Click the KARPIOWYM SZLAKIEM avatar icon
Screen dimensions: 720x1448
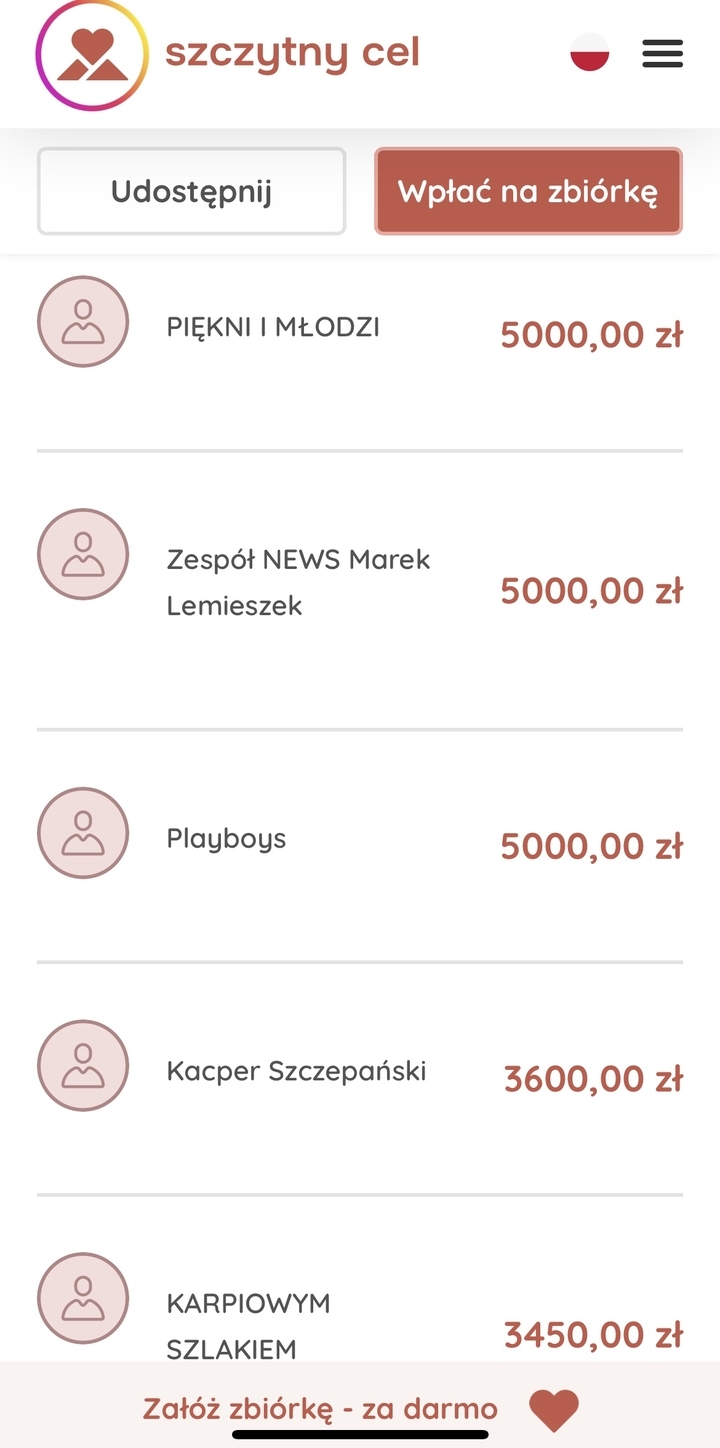(x=83, y=1297)
